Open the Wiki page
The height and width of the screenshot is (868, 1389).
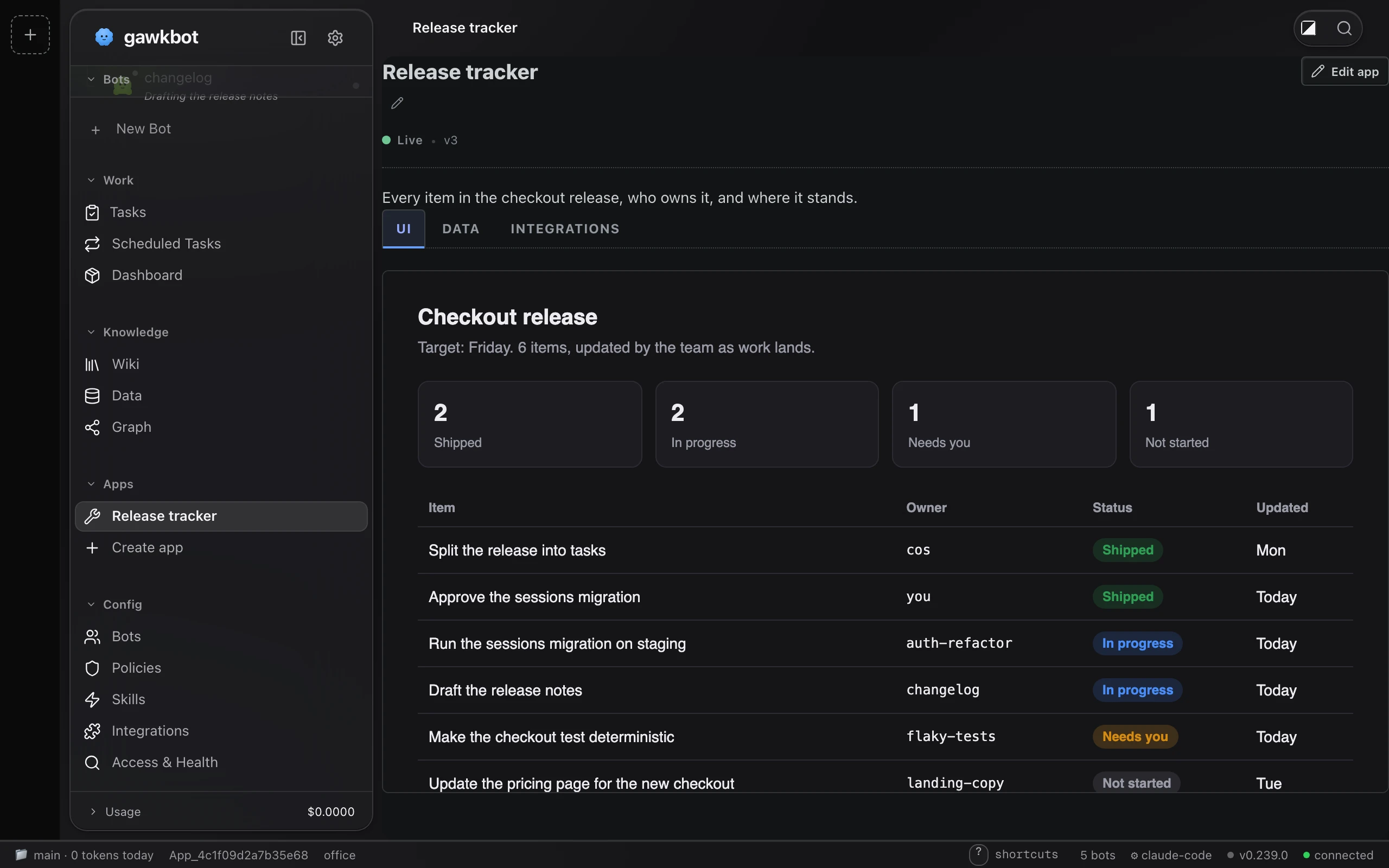[x=221, y=365]
